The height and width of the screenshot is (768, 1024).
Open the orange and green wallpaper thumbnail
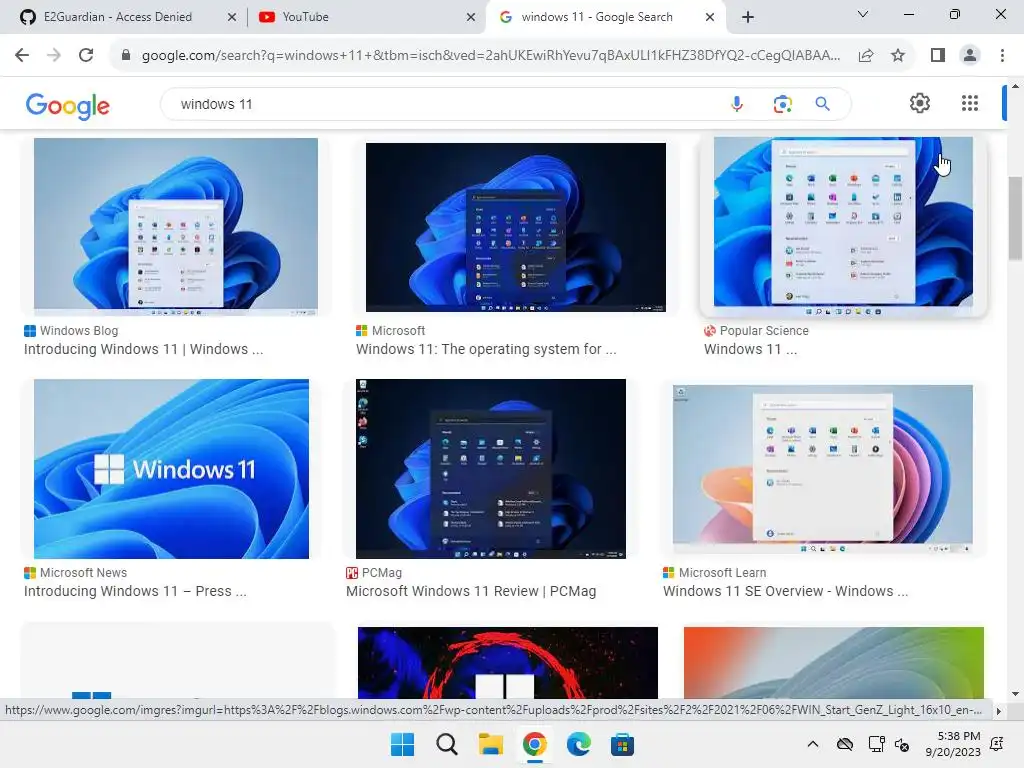(x=833, y=663)
